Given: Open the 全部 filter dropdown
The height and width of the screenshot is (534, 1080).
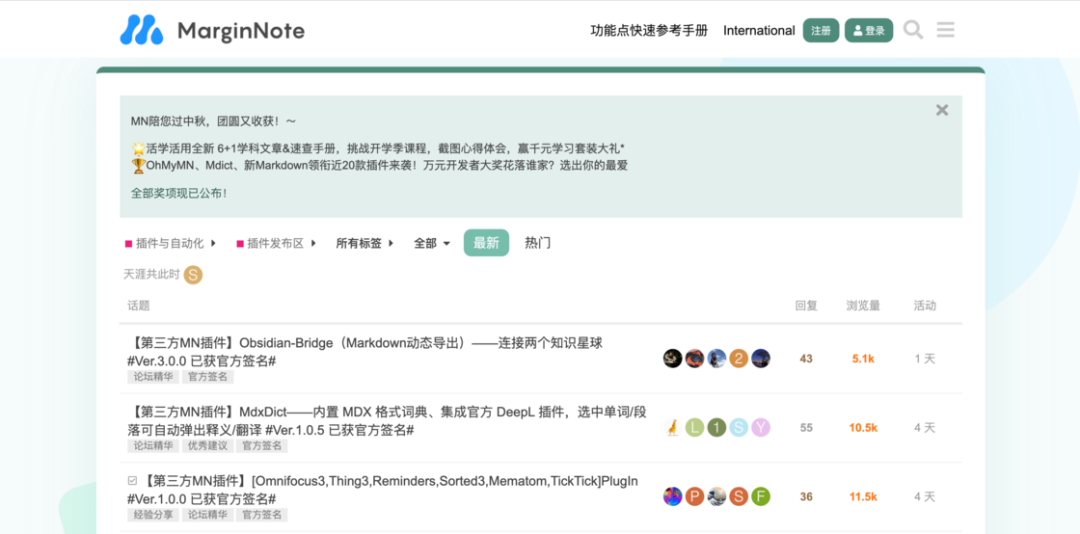Looking at the screenshot, I should click(x=432, y=243).
